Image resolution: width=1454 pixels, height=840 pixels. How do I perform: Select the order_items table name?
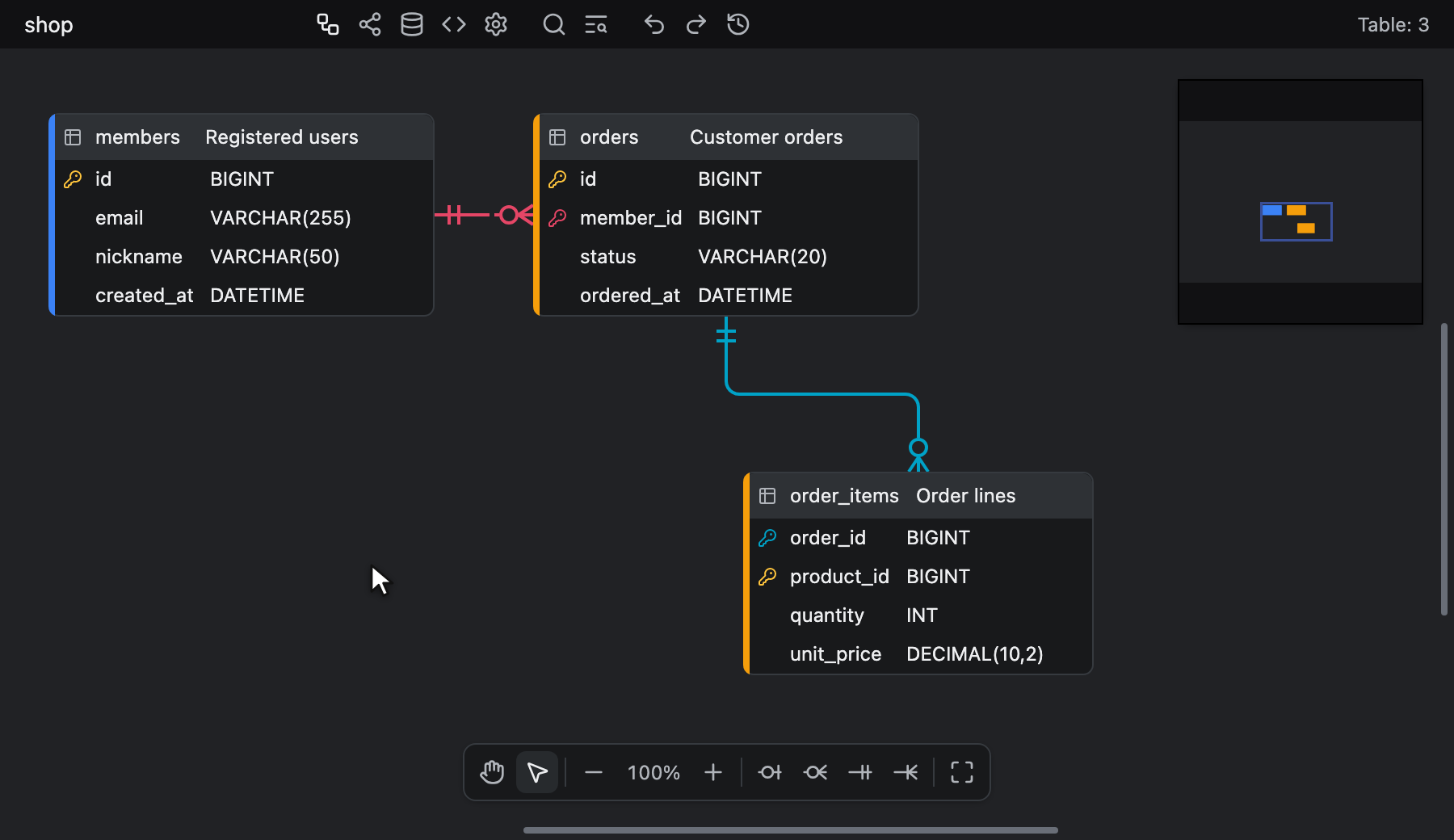(x=844, y=496)
